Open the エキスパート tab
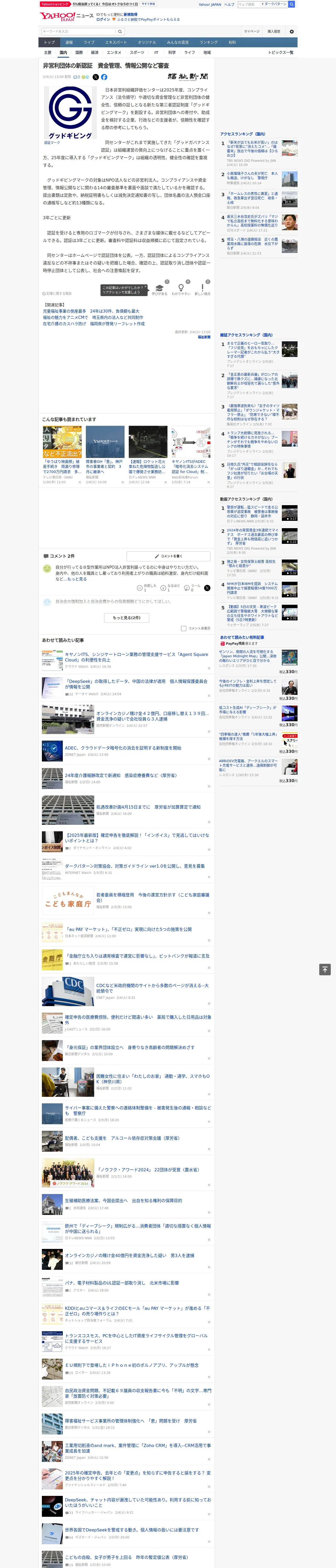The height and width of the screenshot is (1568, 336). [116, 43]
